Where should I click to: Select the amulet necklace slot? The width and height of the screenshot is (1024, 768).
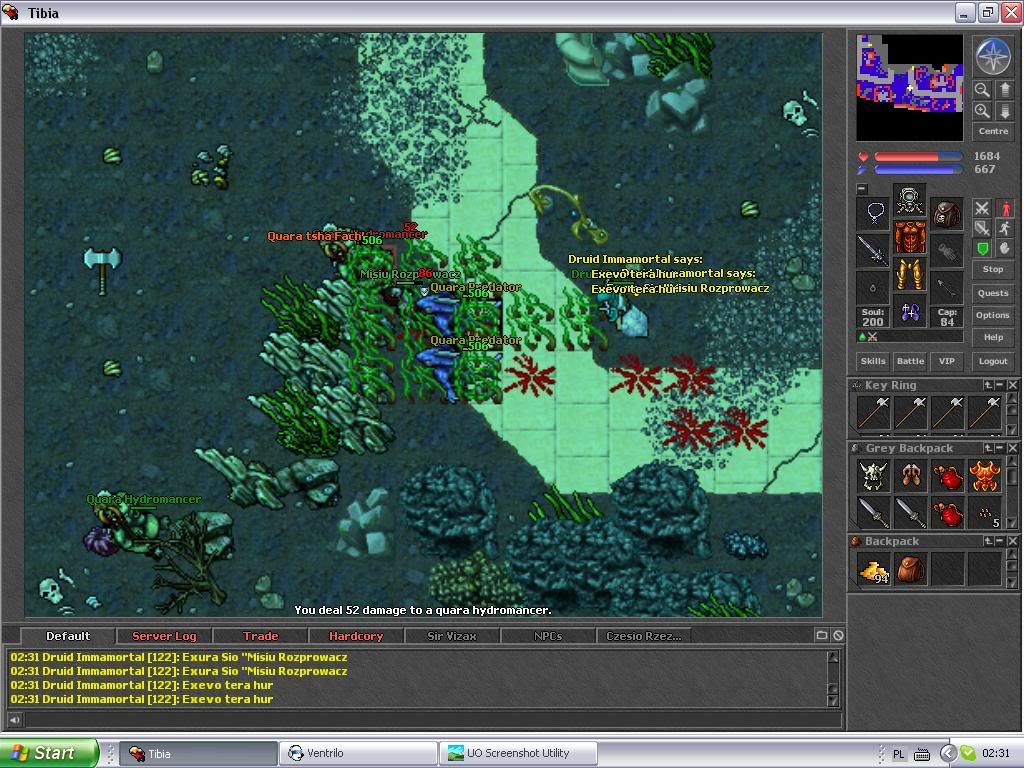[x=874, y=213]
